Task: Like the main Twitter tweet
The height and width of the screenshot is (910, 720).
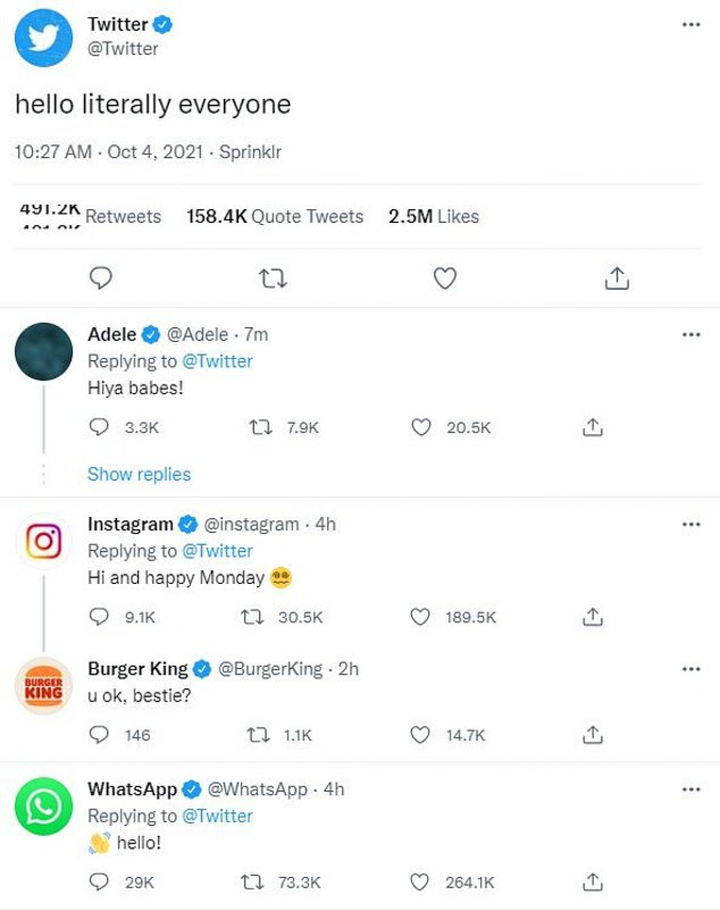Action: click(445, 278)
